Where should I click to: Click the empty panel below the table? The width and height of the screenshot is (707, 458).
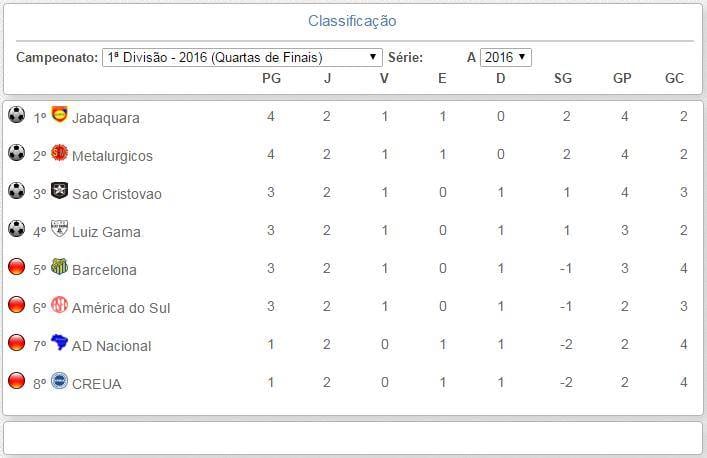click(352, 438)
